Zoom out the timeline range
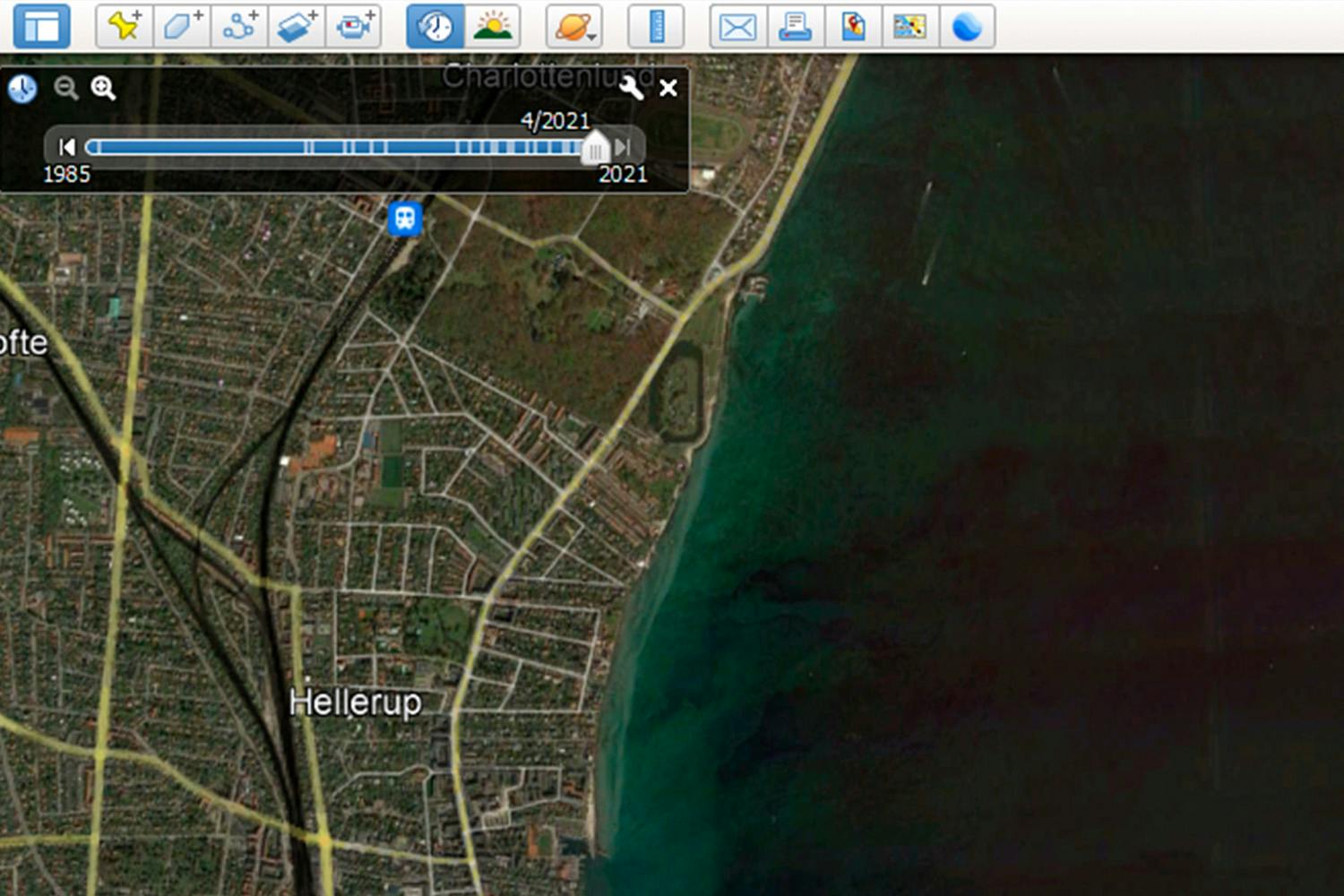The height and width of the screenshot is (896, 1344). 65,88
